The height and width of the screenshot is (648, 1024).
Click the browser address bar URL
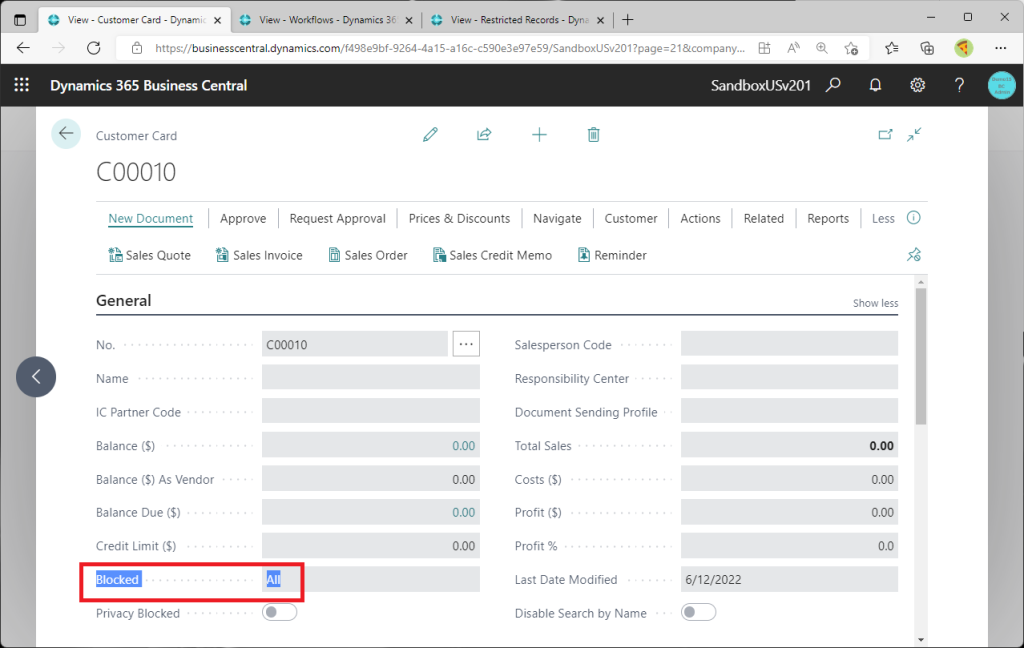coord(450,48)
